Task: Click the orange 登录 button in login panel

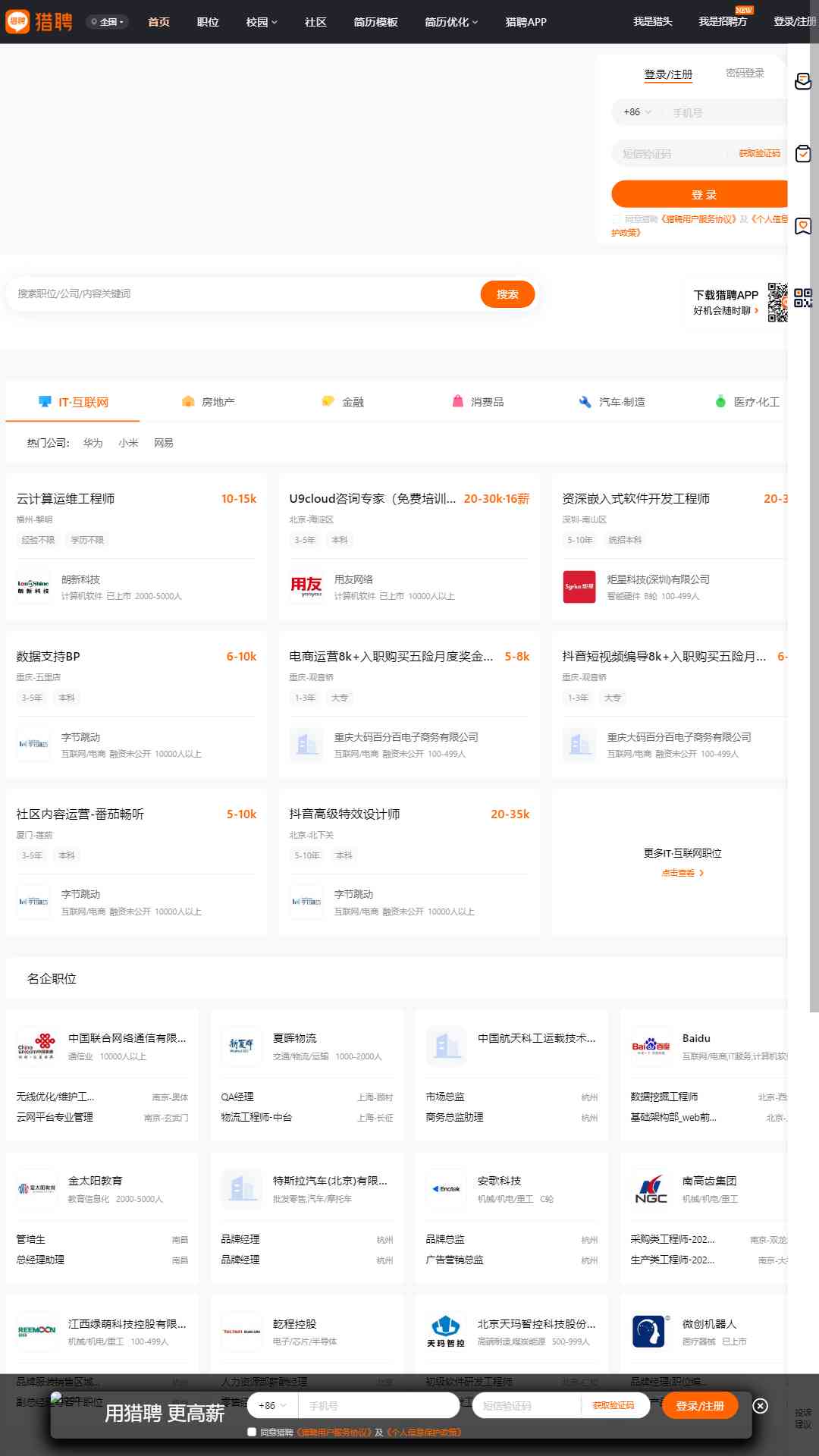Action: click(x=700, y=194)
